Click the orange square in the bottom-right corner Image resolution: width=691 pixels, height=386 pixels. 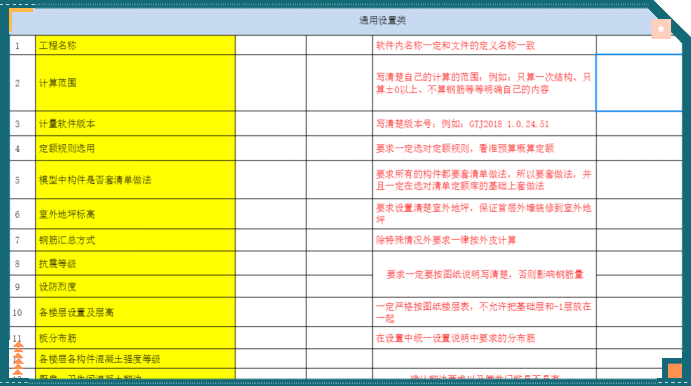point(674,371)
